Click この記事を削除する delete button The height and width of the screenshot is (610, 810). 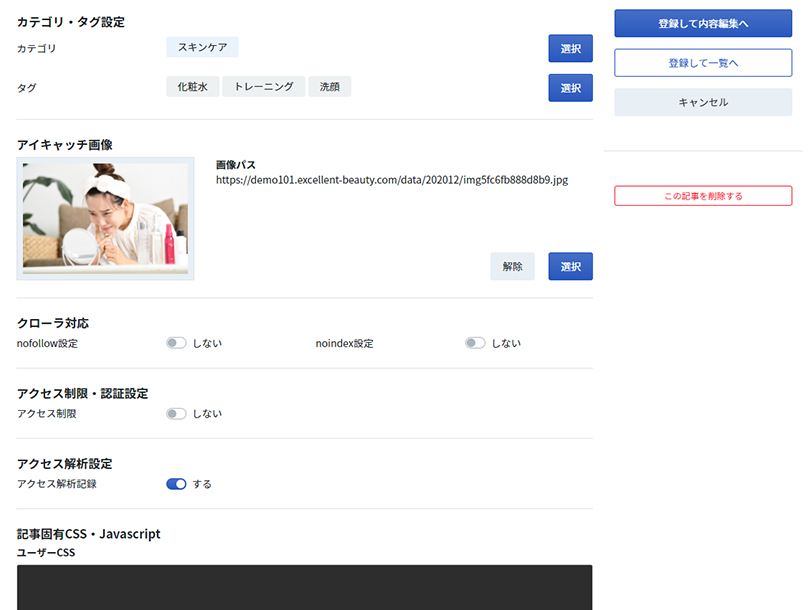click(x=703, y=196)
